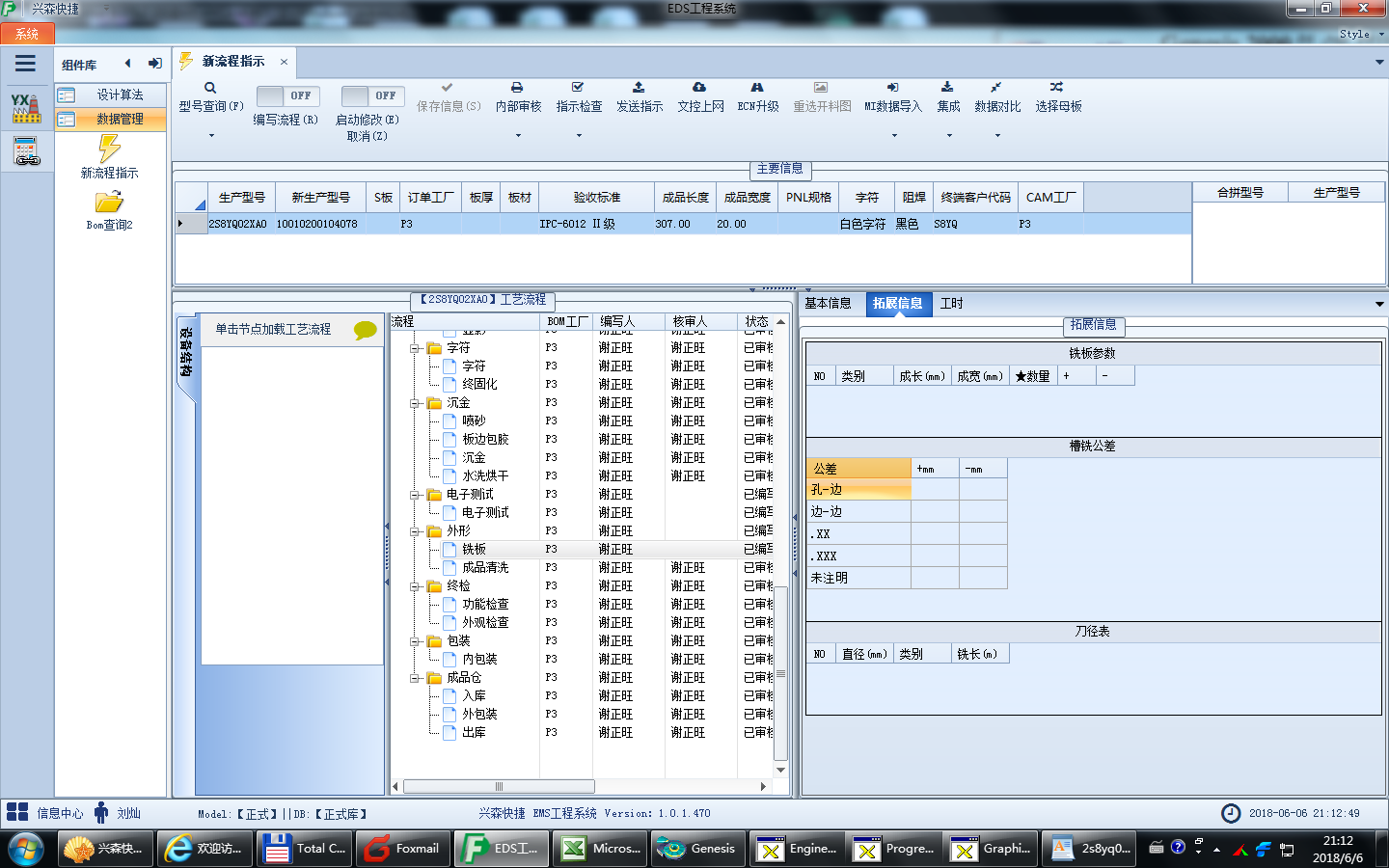Click the user 刘灿 icon in status bar
Screen dimensions: 1389x868
101,812
